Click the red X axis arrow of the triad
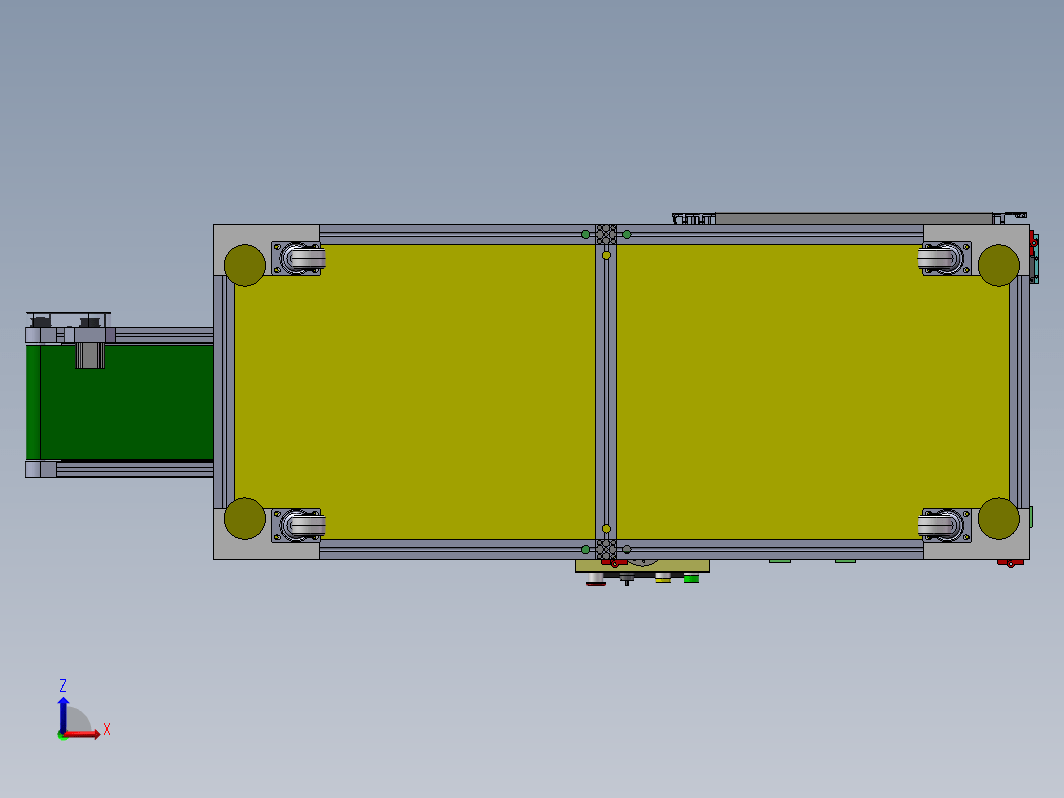The height and width of the screenshot is (798, 1064). coord(83,734)
